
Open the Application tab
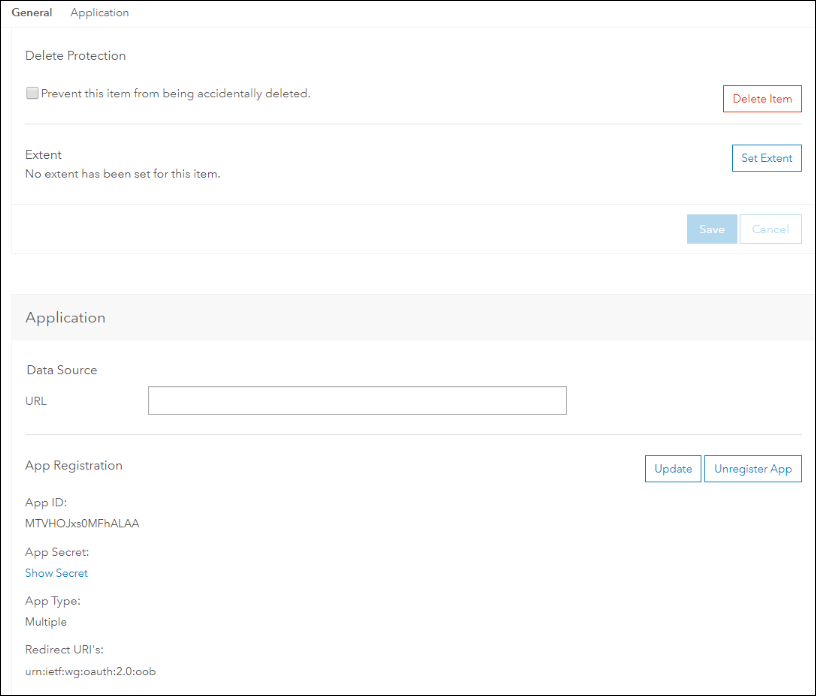[x=99, y=13]
